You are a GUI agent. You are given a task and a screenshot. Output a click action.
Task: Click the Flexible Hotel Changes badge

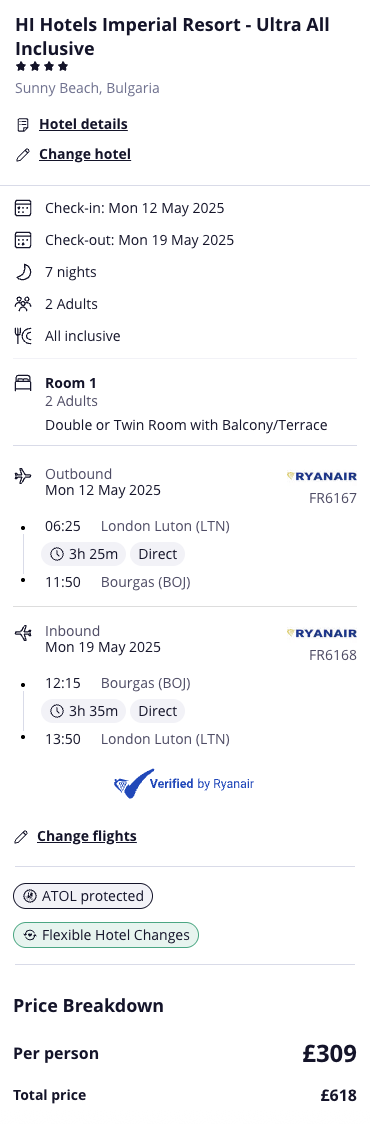[106, 935]
